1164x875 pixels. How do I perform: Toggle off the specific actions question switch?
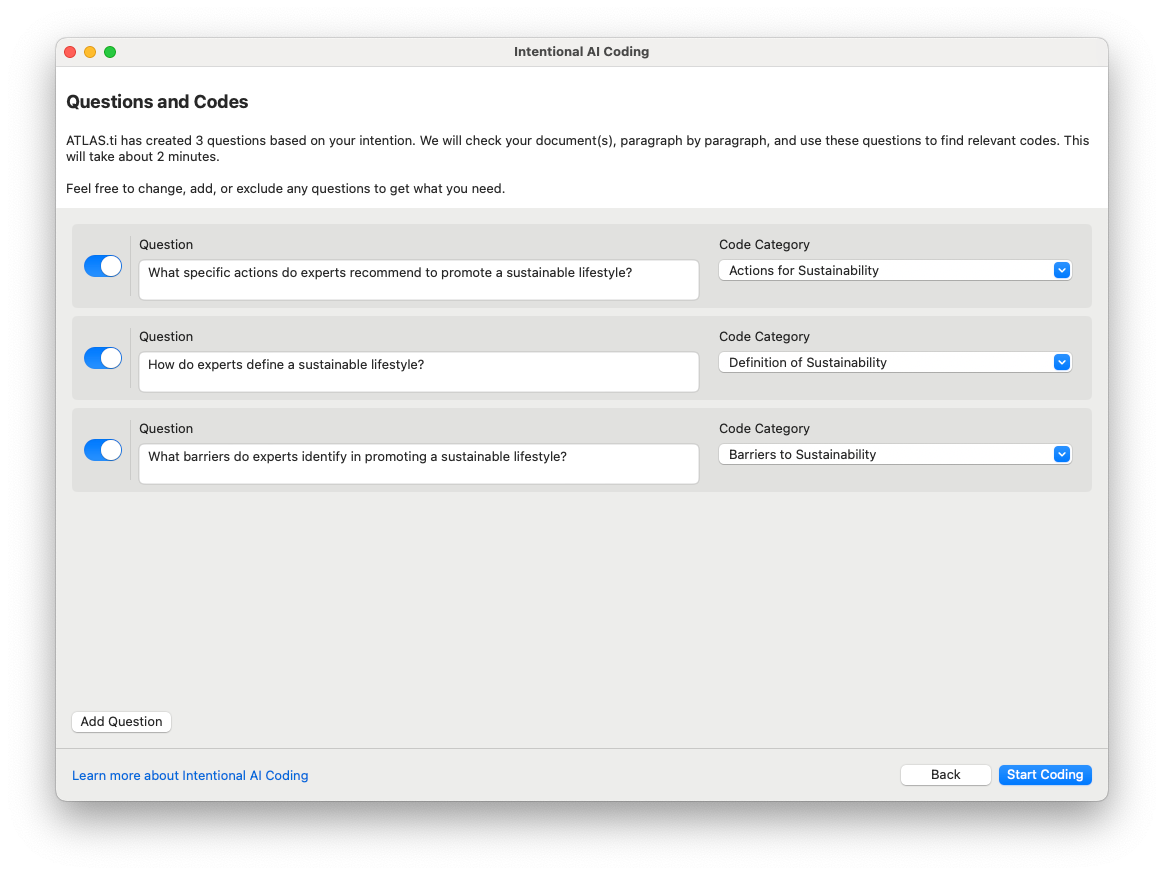click(102, 266)
